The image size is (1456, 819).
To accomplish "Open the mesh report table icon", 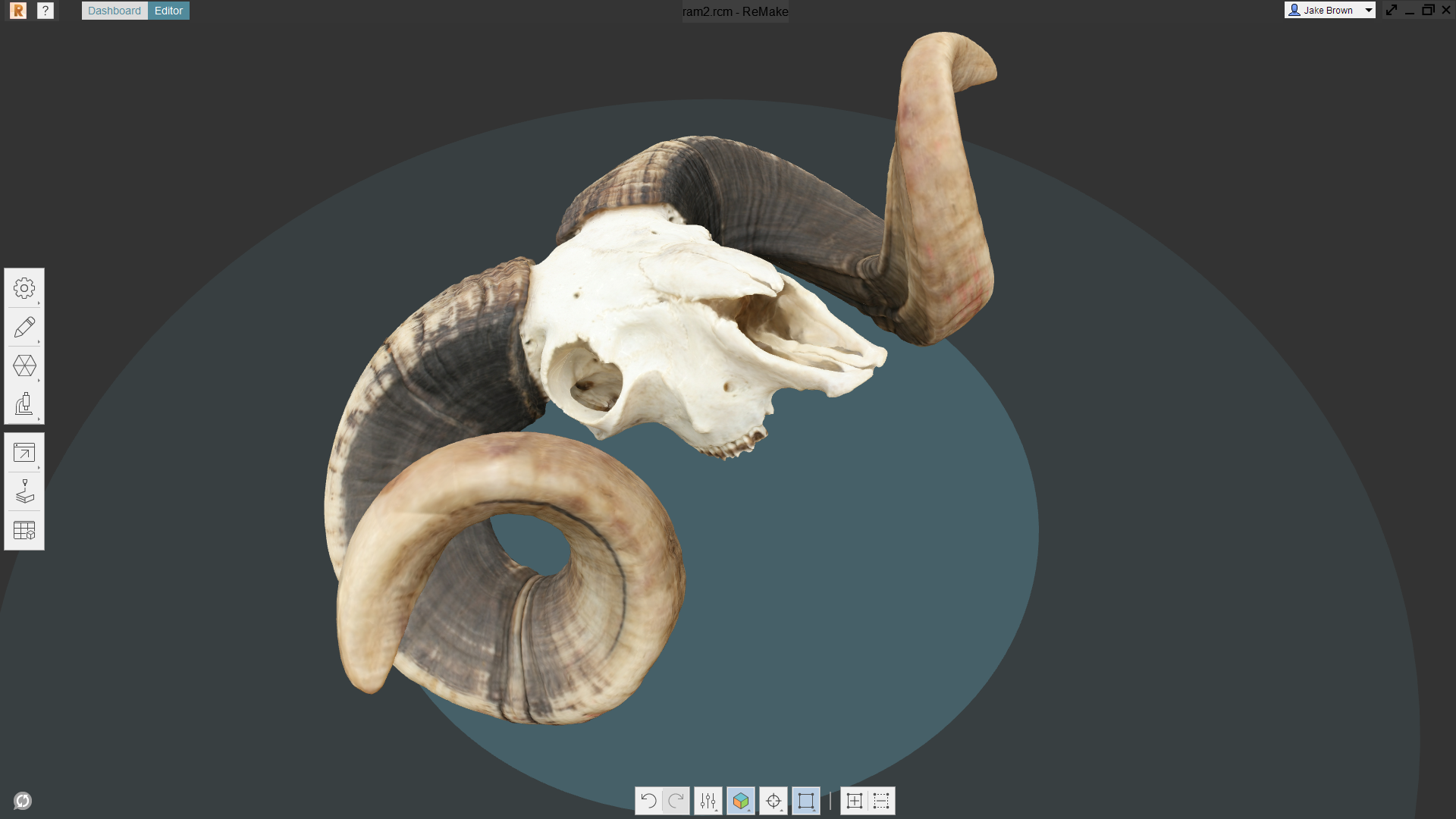I will (x=24, y=530).
